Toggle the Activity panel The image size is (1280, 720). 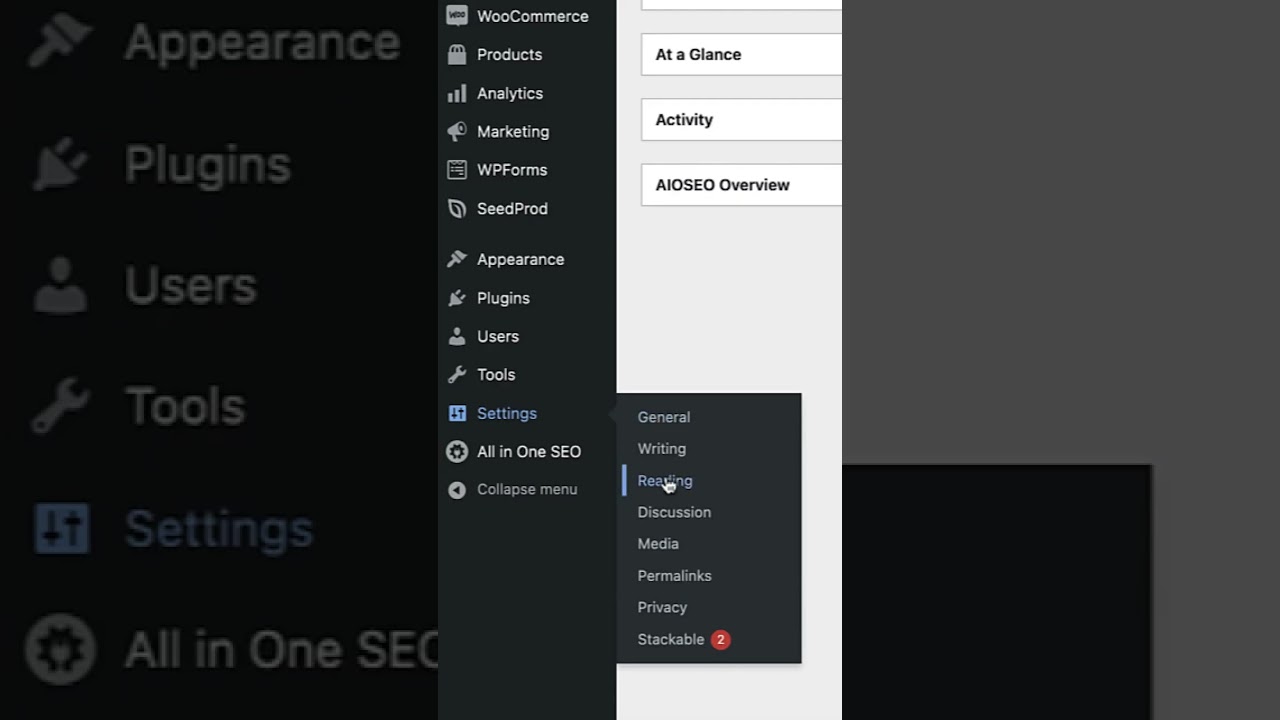coord(684,119)
